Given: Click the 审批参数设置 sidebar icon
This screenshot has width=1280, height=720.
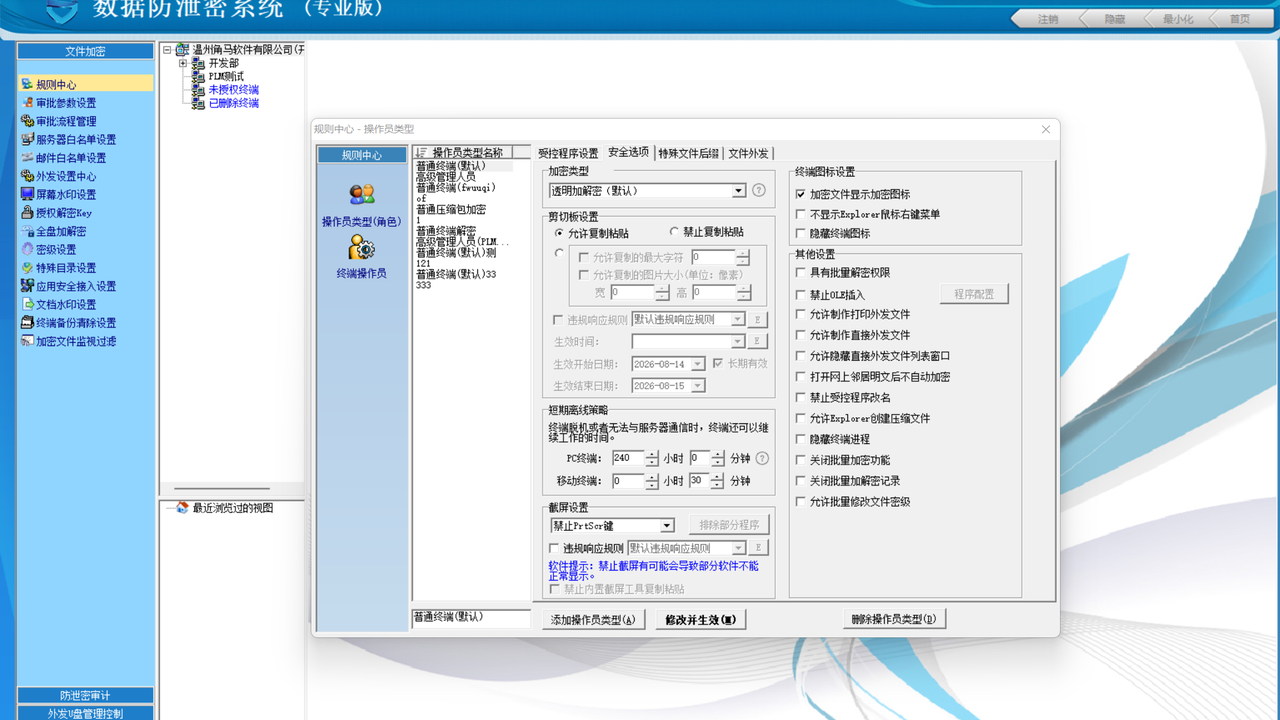Looking at the screenshot, I should [27, 103].
